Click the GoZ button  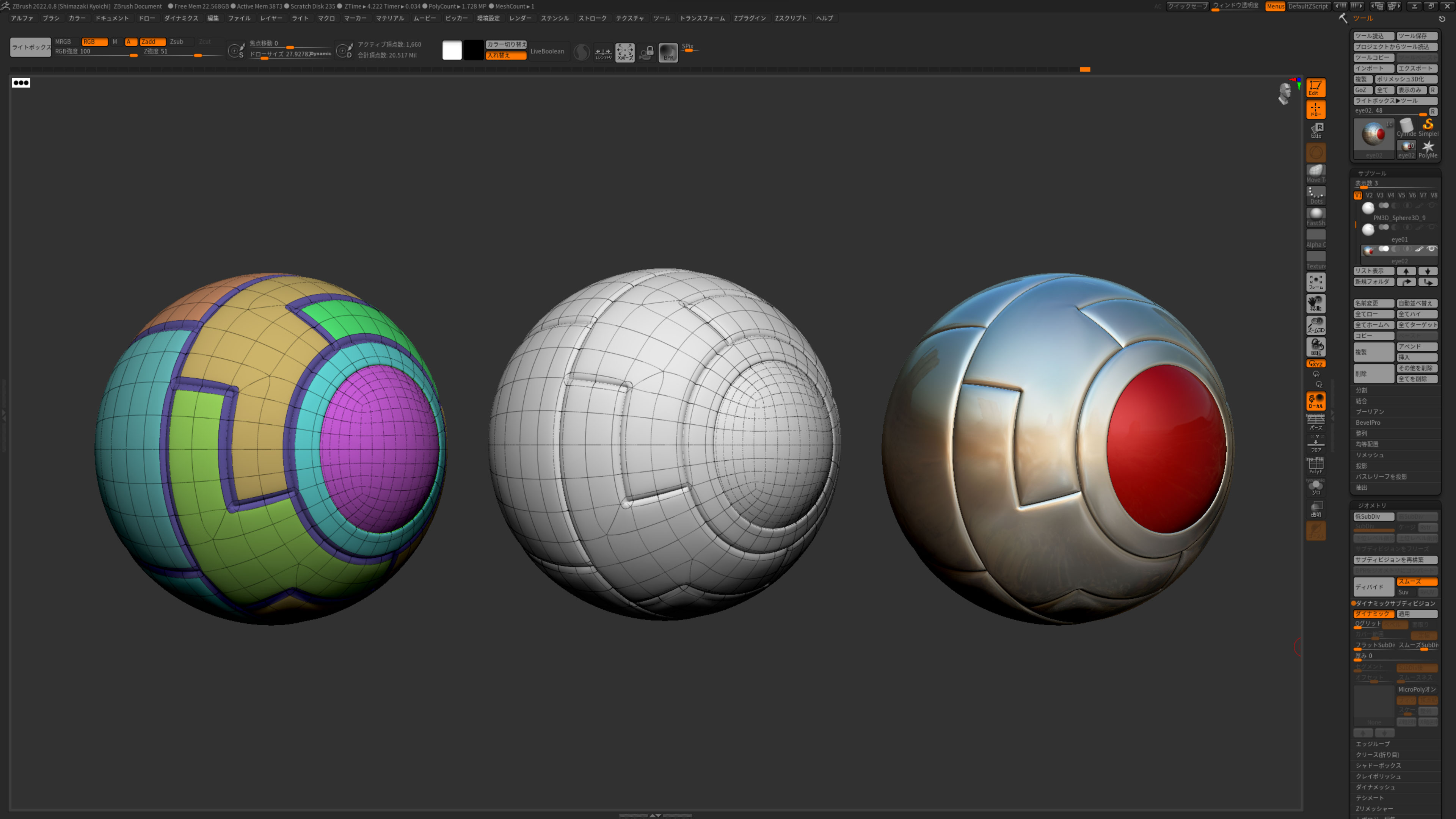tap(1362, 90)
